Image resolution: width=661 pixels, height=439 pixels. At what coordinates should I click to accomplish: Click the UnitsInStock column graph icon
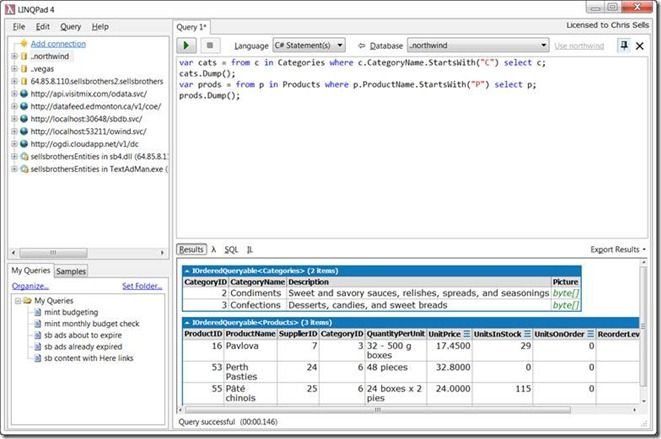(x=527, y=334)
